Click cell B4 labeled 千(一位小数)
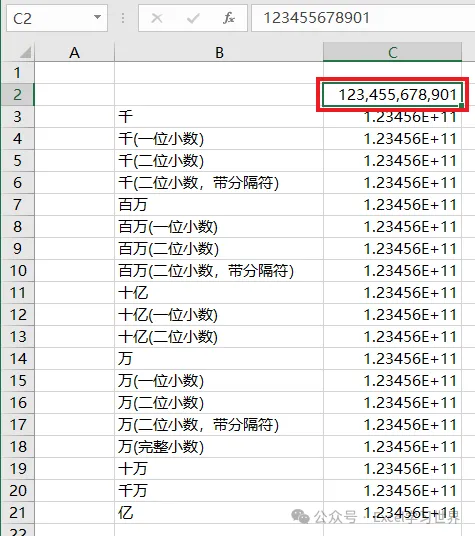The width and height of the screenshot is (475, 536). click(219, 139)
